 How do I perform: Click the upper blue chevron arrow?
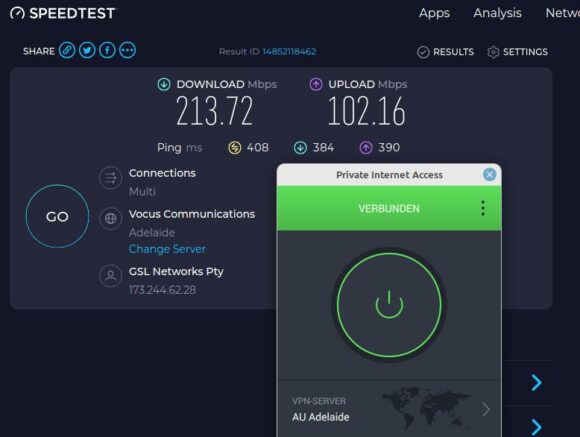point(536,383)
